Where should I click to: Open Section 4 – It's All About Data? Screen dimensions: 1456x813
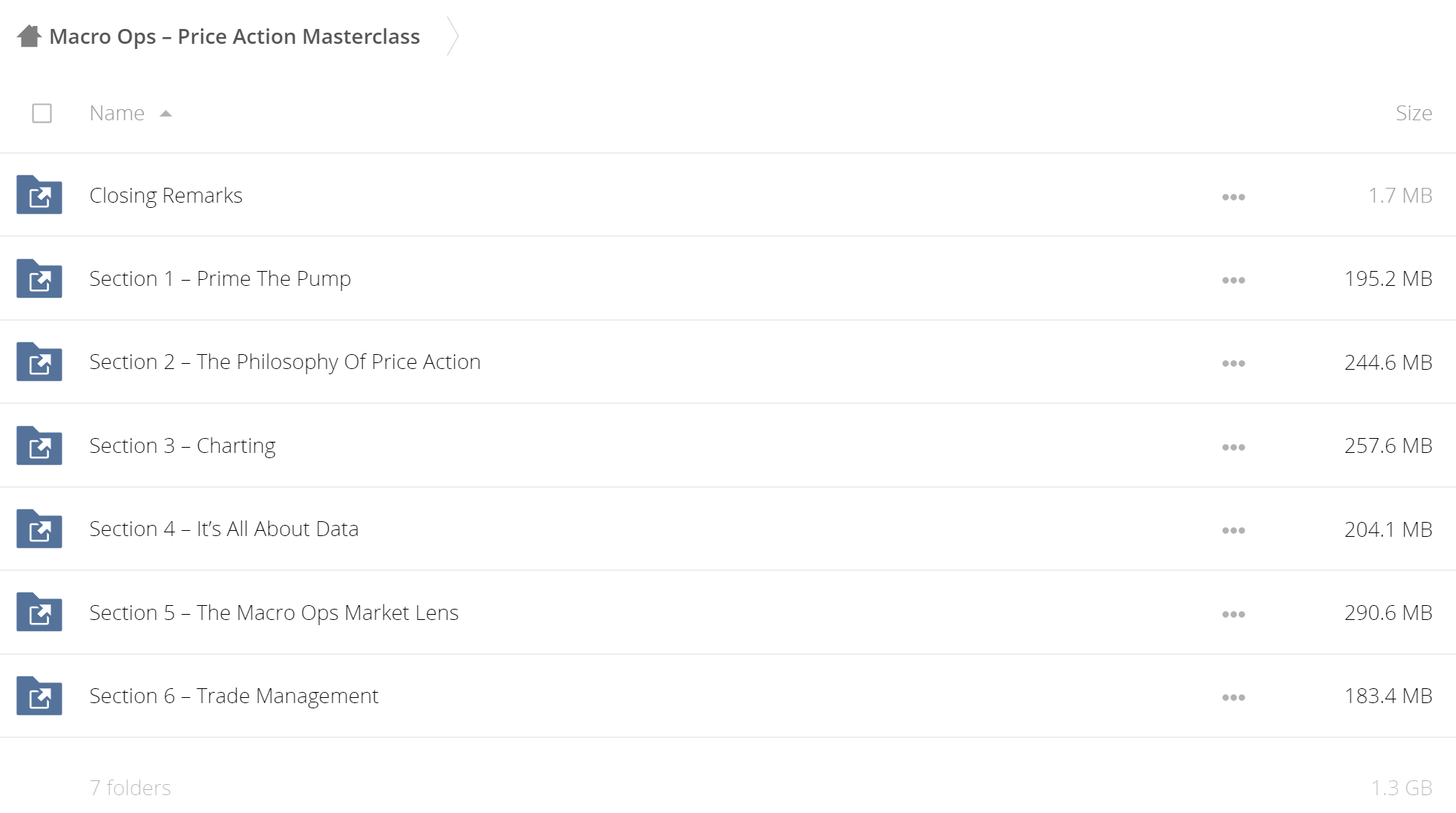224,529
